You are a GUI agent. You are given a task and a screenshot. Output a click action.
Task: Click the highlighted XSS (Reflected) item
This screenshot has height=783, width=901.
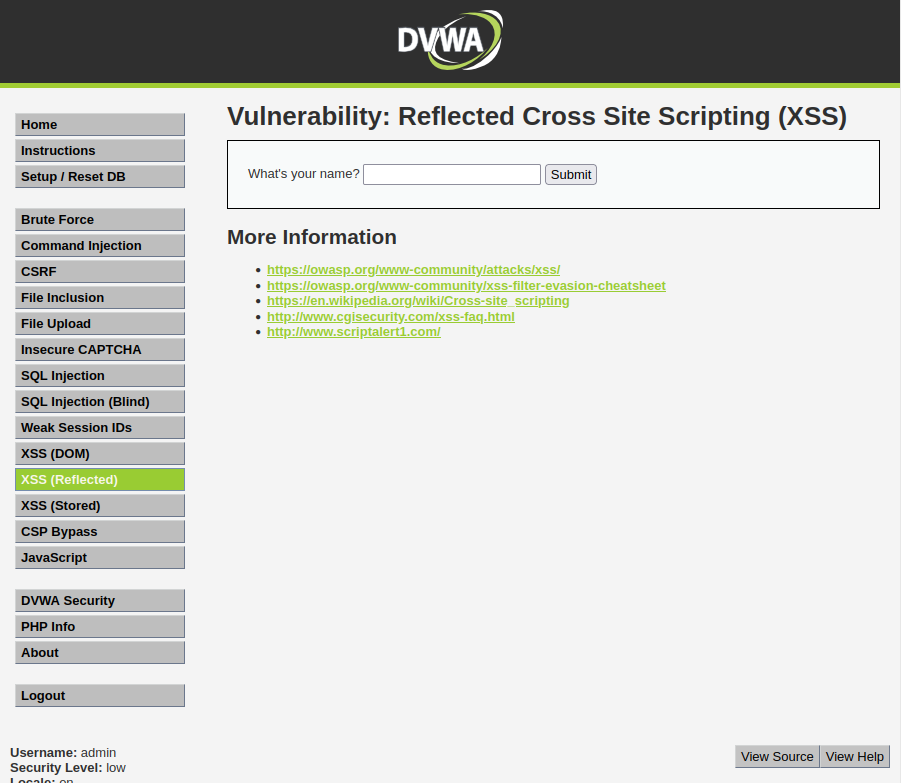click(100, 480)
